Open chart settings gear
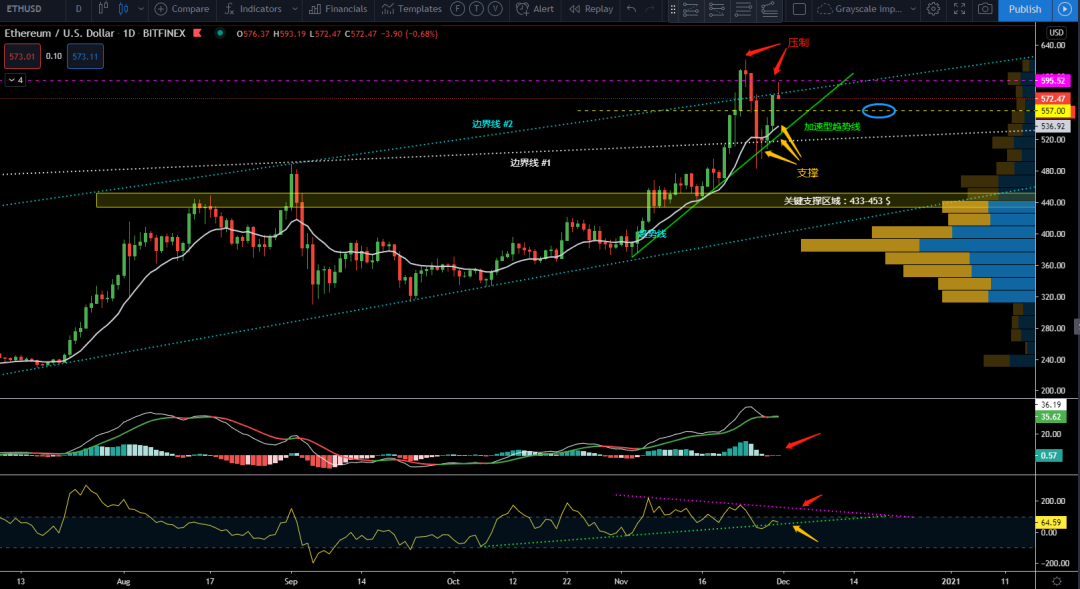Image resolution: width=1080 pixels, height=589 pixels. pyautogui.click(x=932, y=9)
